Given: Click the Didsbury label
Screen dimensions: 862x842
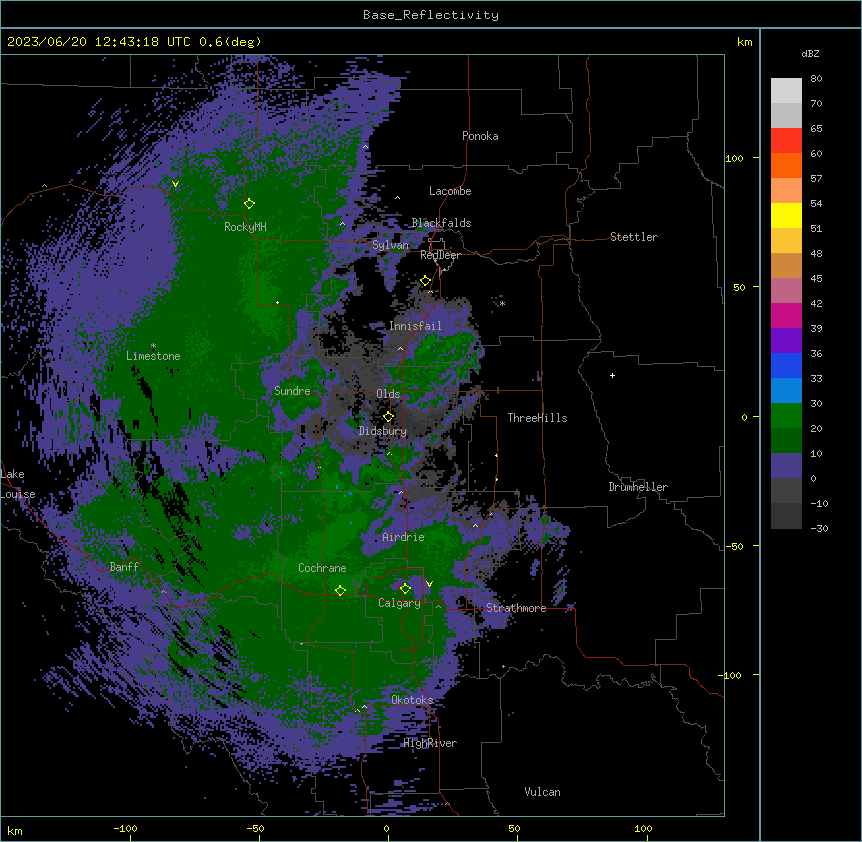Looking at the screenshot, I should (383, 431).
